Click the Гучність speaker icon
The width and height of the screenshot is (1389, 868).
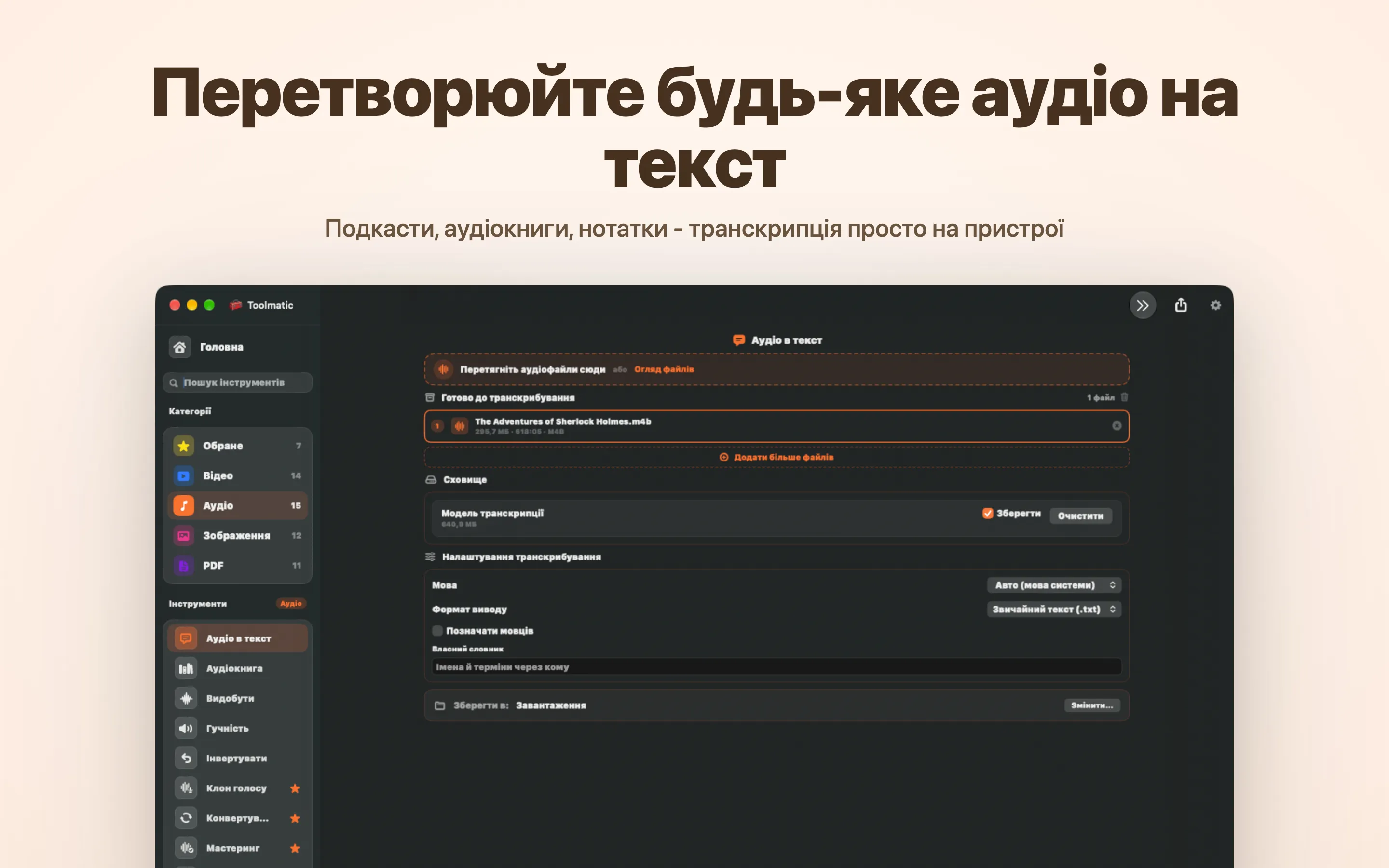tap(186, 728)
